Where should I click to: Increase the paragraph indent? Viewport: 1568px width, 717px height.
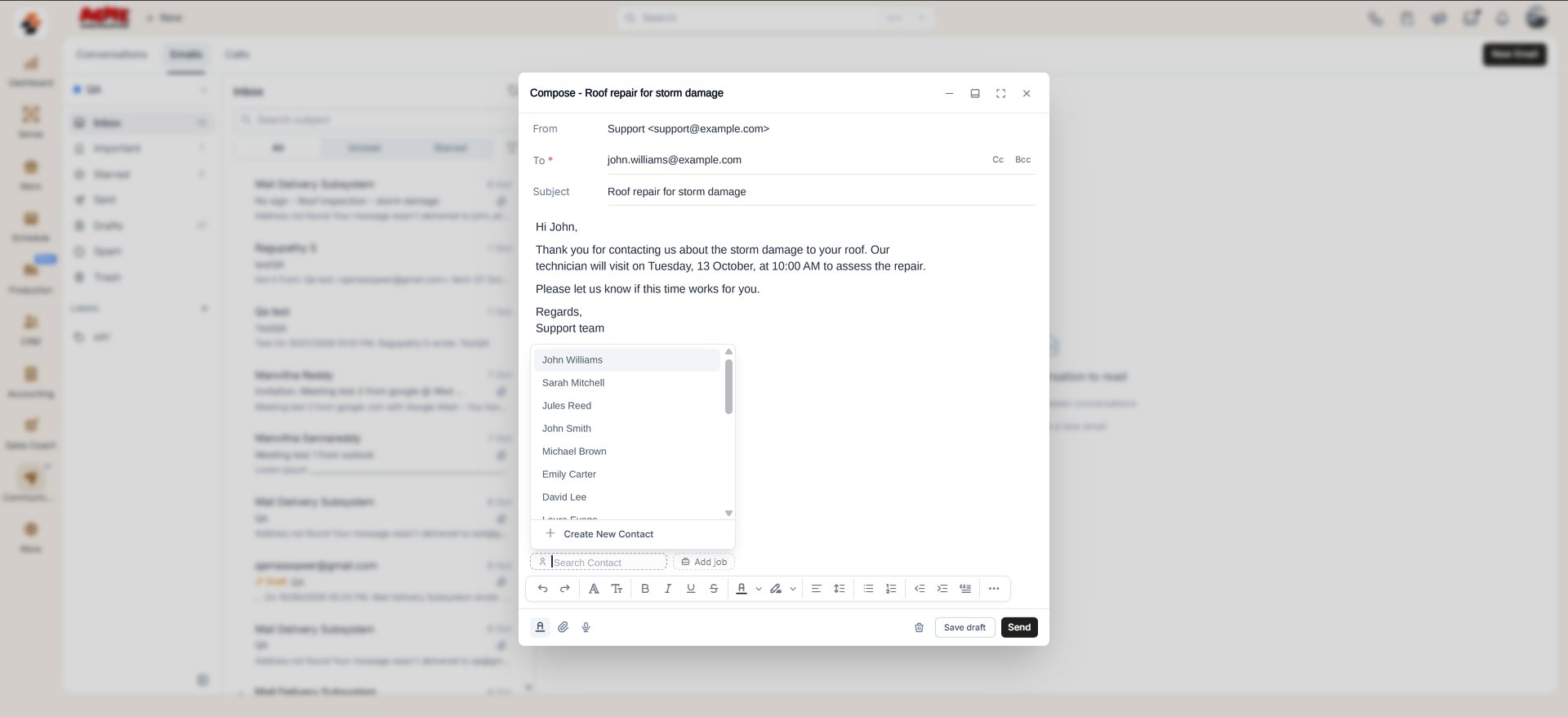point(942,589)
